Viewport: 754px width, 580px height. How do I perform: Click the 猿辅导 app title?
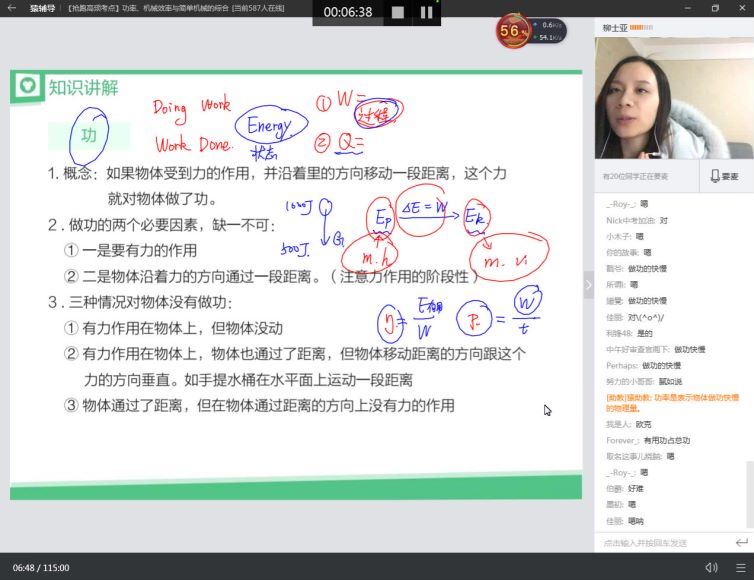coord(42,8)
